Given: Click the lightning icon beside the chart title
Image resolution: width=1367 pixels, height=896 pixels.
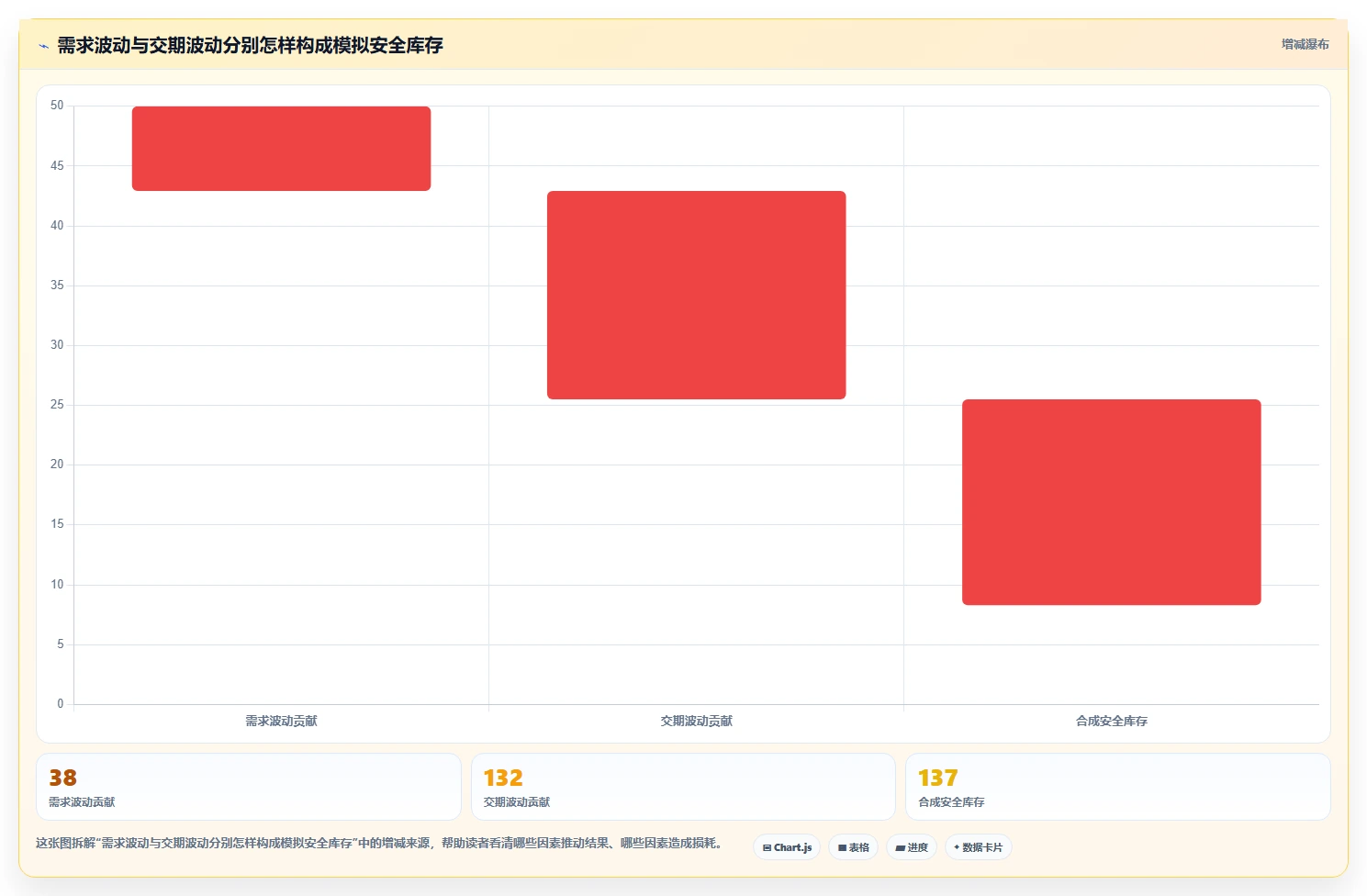Looking at the screenshot, I should click(43, 46).
